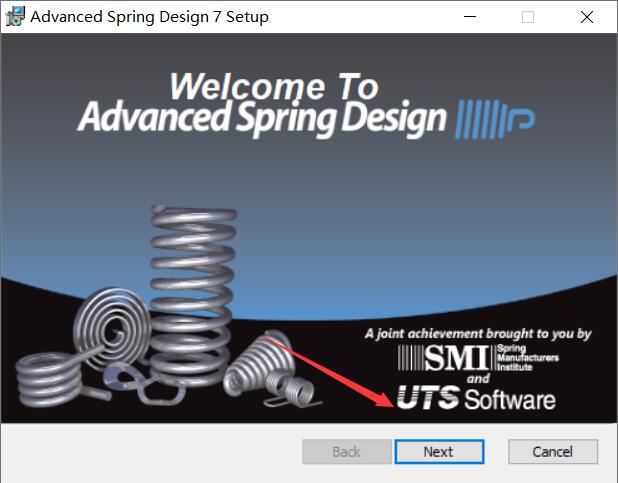The image size is (618, 483).
Task: Click the UTS Software logo
Action: tap(476, 398)
